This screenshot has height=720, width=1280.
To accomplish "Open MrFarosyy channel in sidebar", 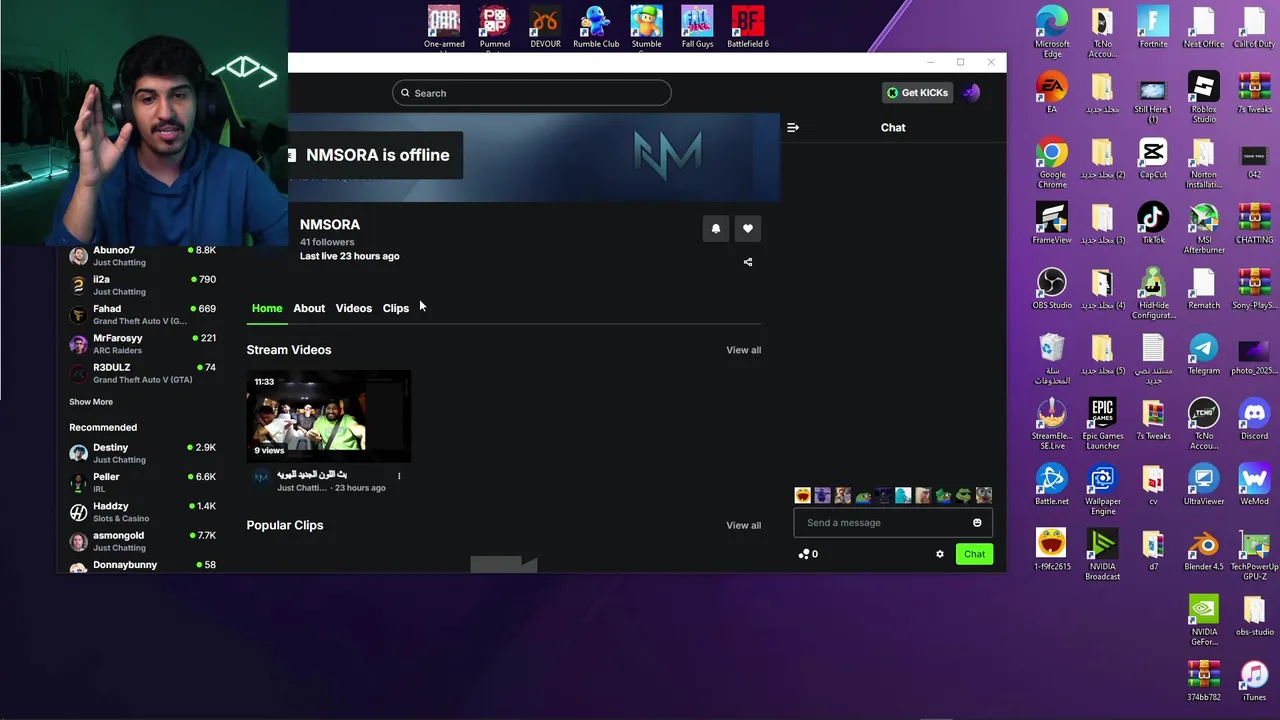I will pyautogui.click(x=142, y=344).
